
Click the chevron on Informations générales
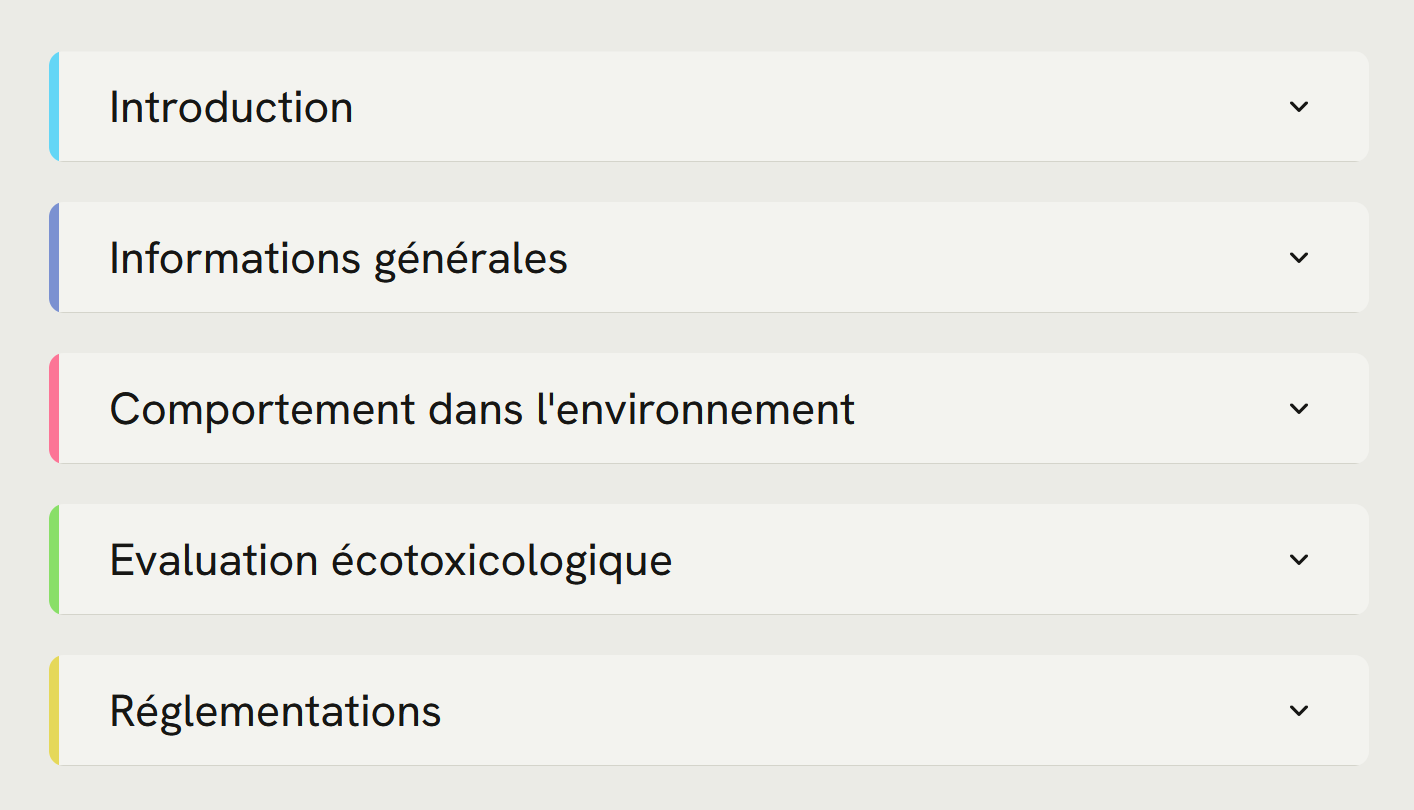point(1298,257)
